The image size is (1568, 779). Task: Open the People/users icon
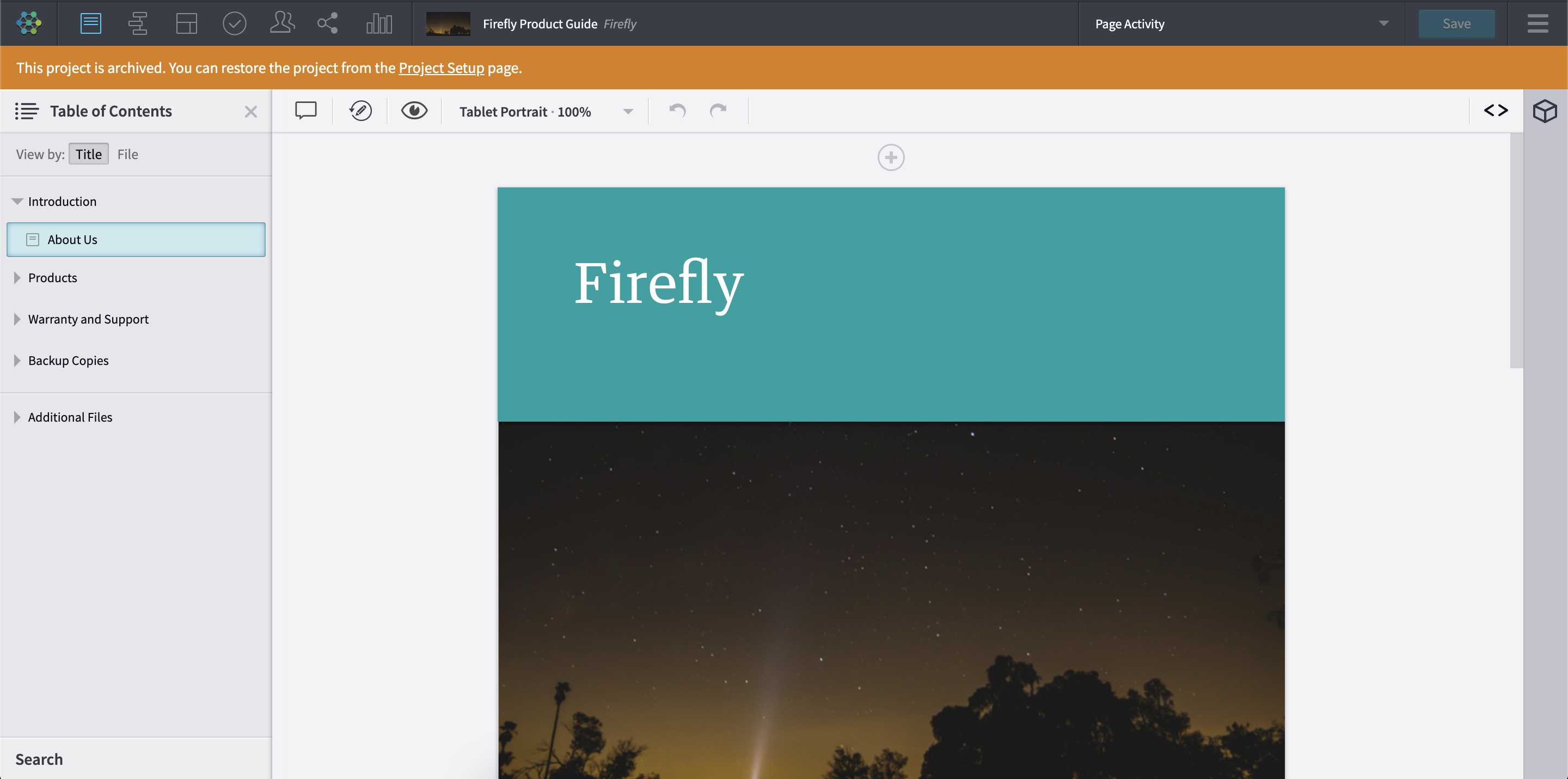[x=282, y=23]
